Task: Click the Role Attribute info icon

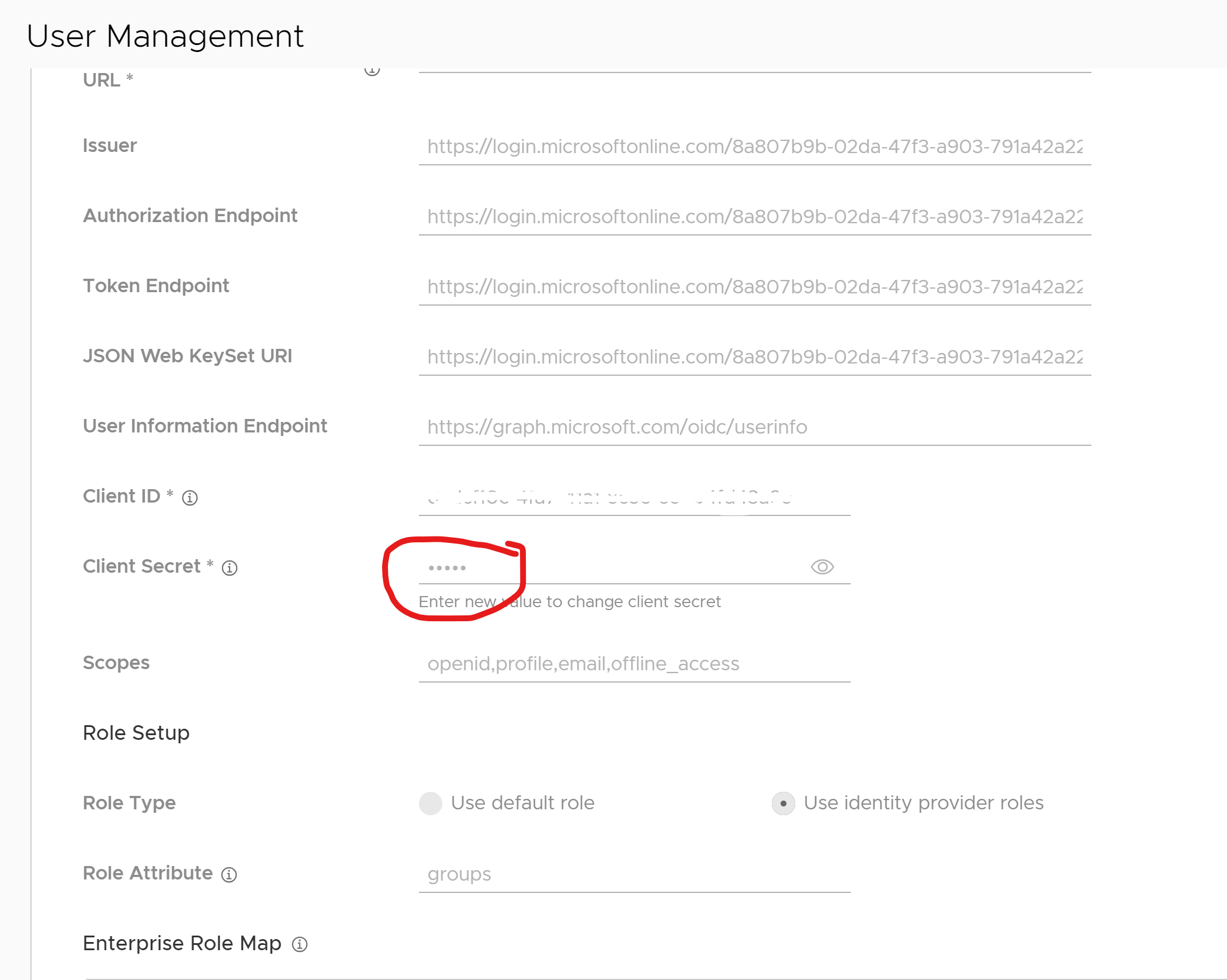Action: click(x=230, y=875)
